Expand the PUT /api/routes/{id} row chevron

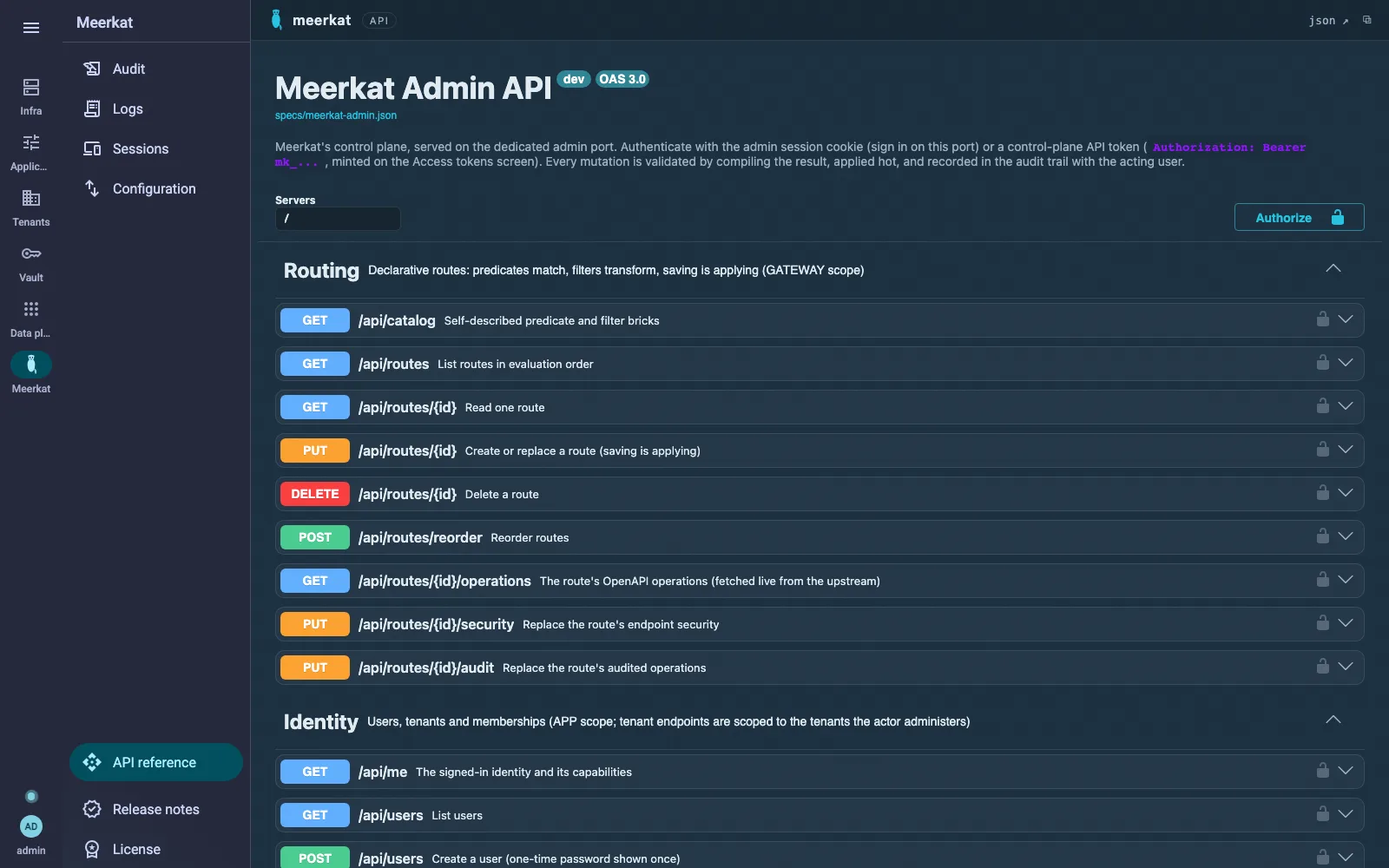click(1346, 450)
